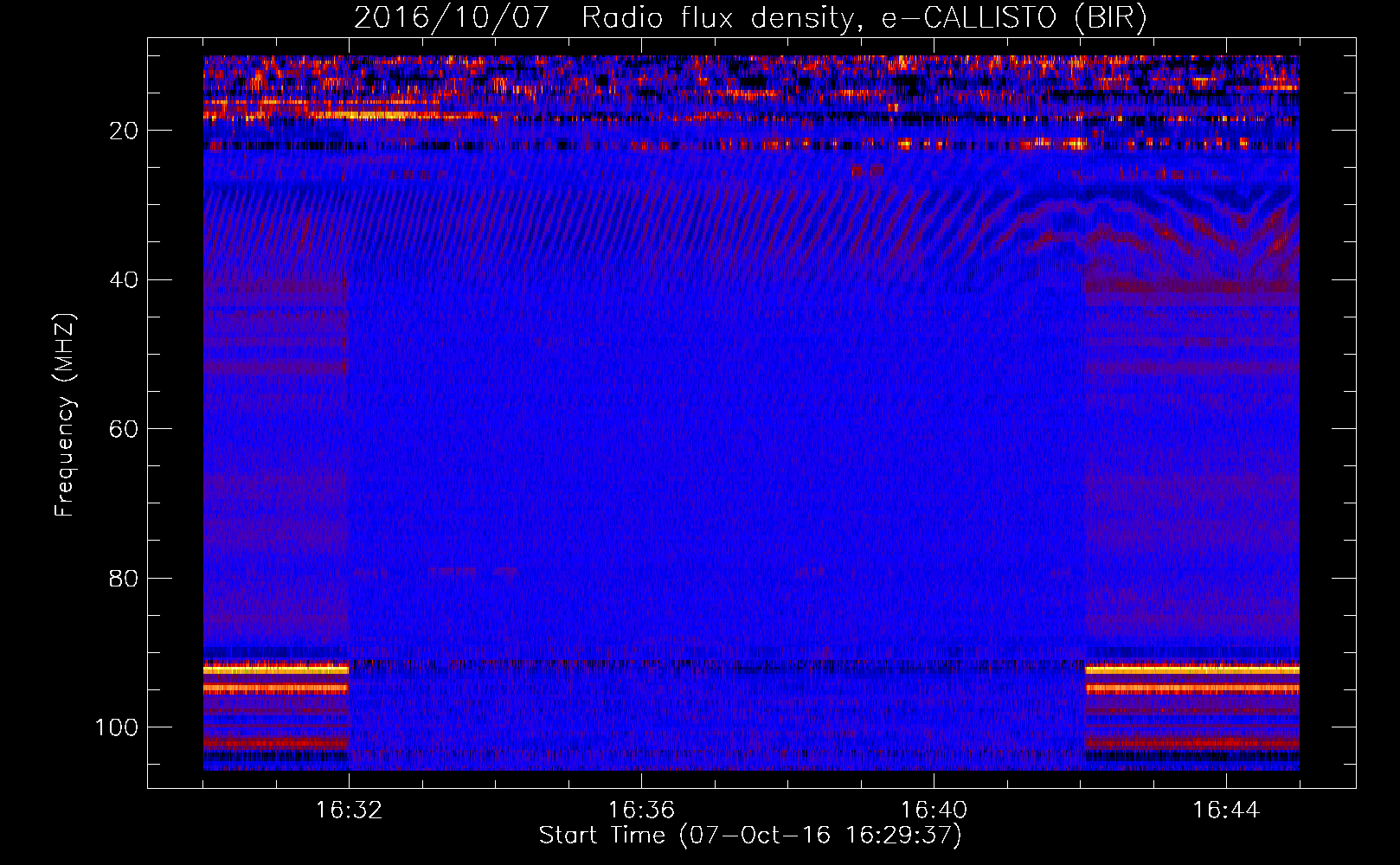Click the plot title 'Radio flux density, e-CALLISTO (BIR)'

coord(864,17)
